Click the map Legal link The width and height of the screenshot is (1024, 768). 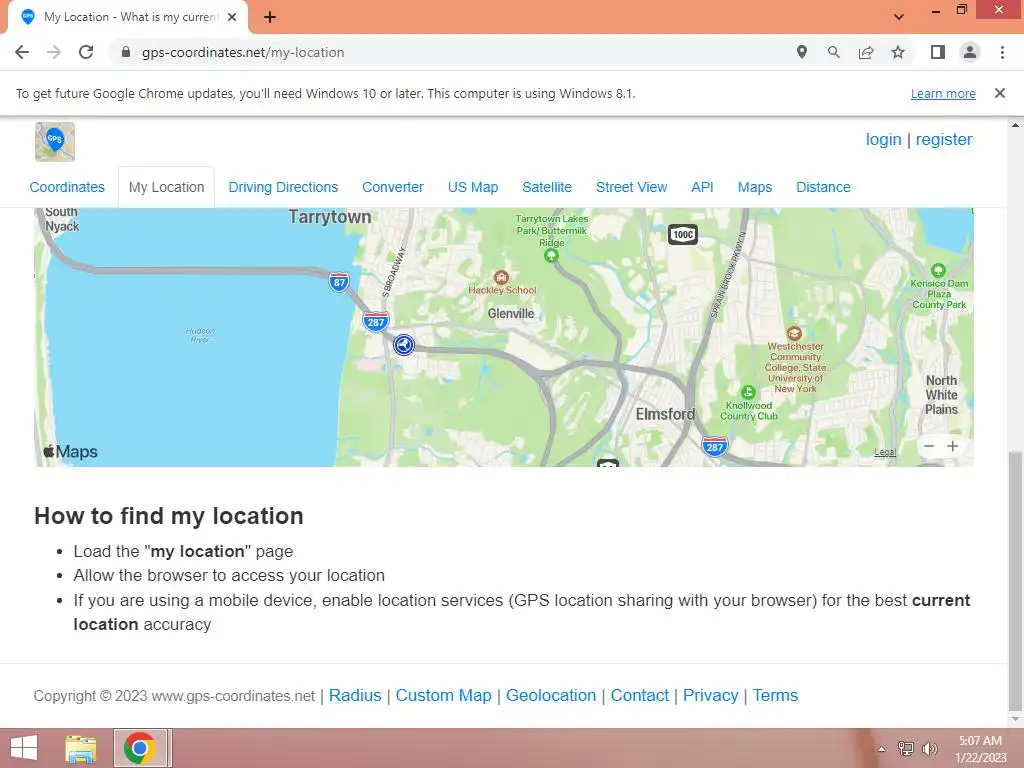[x=885, y=452]
